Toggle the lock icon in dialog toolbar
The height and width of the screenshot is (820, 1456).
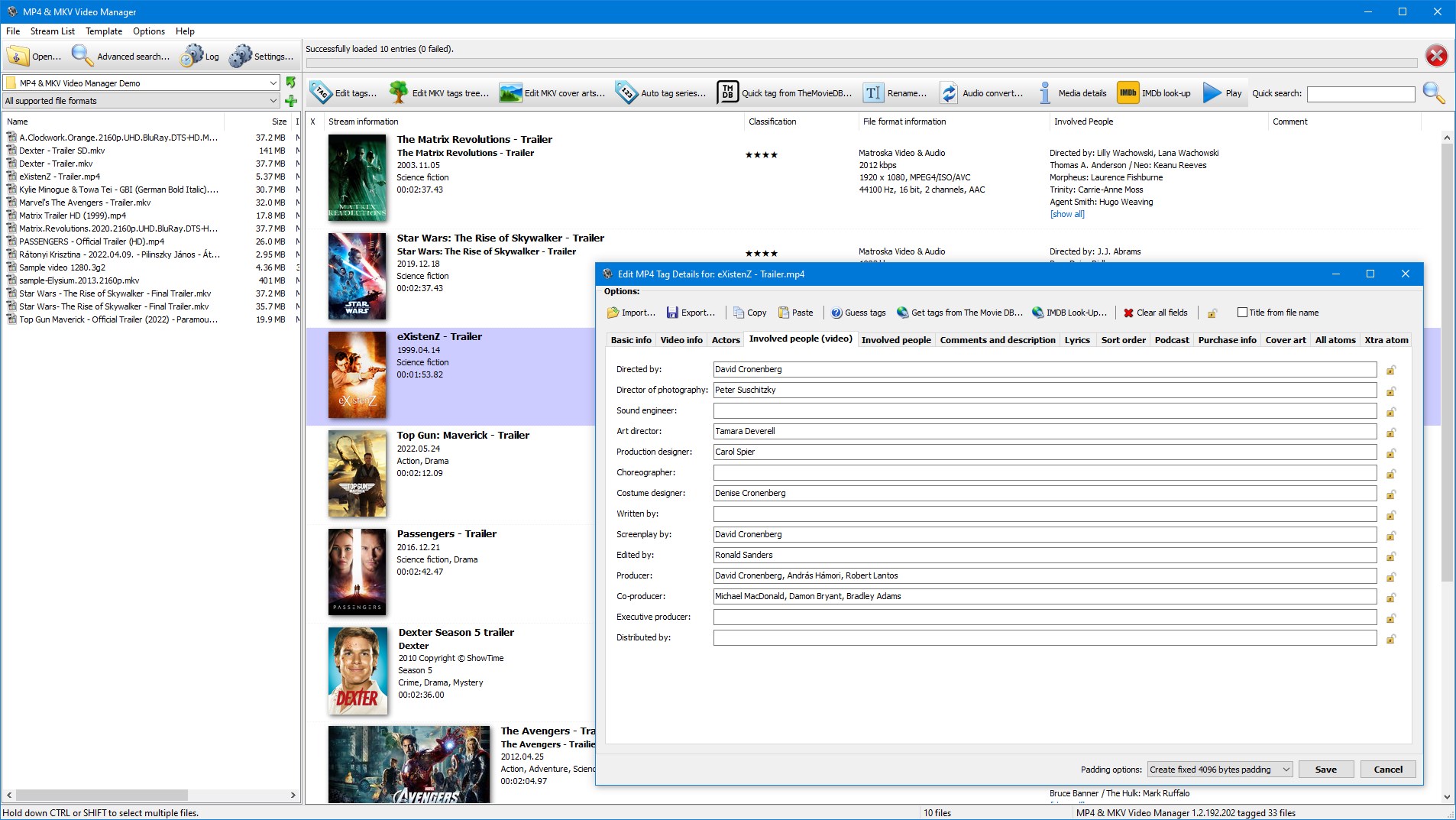pos(1212,313)
